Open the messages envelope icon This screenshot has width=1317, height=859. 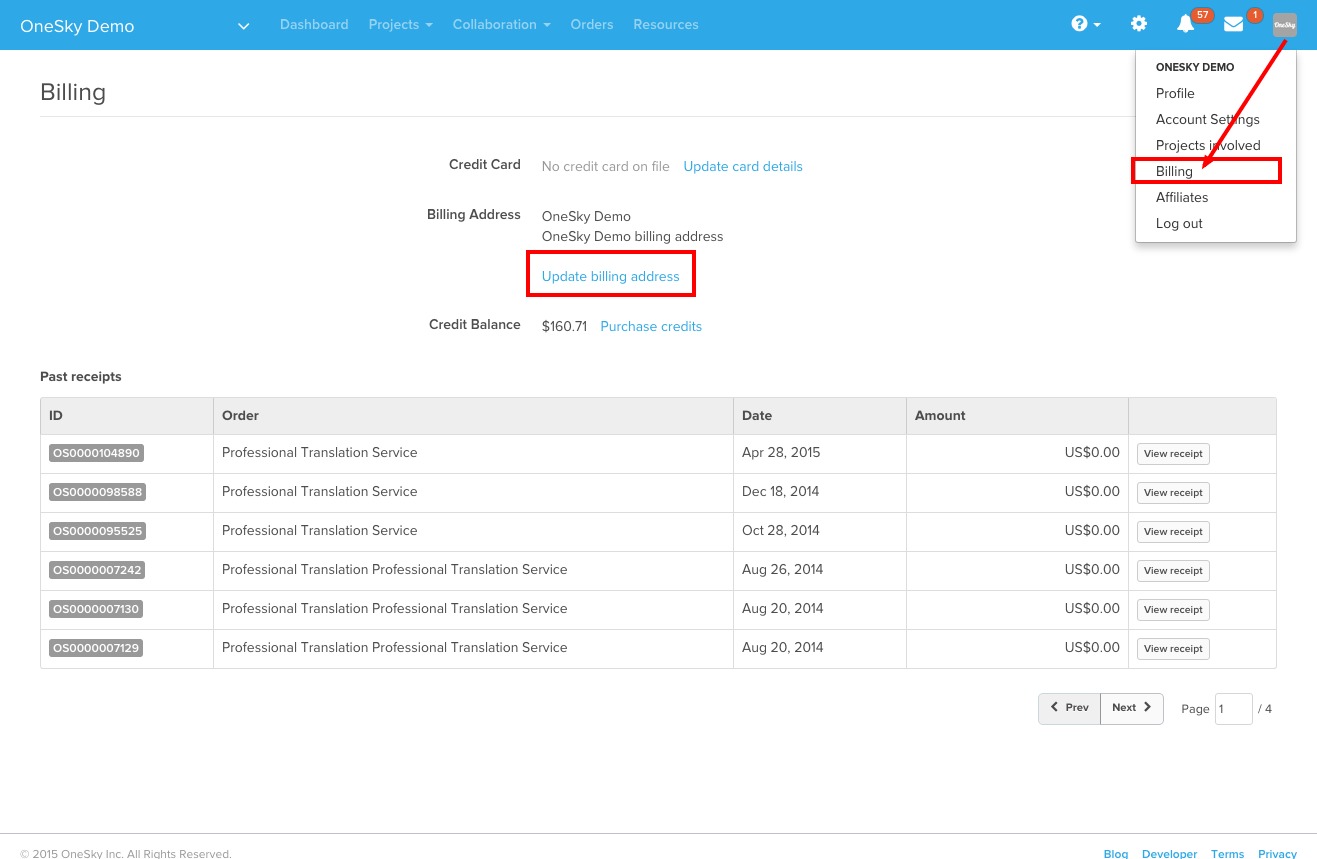coord(1234,24)
